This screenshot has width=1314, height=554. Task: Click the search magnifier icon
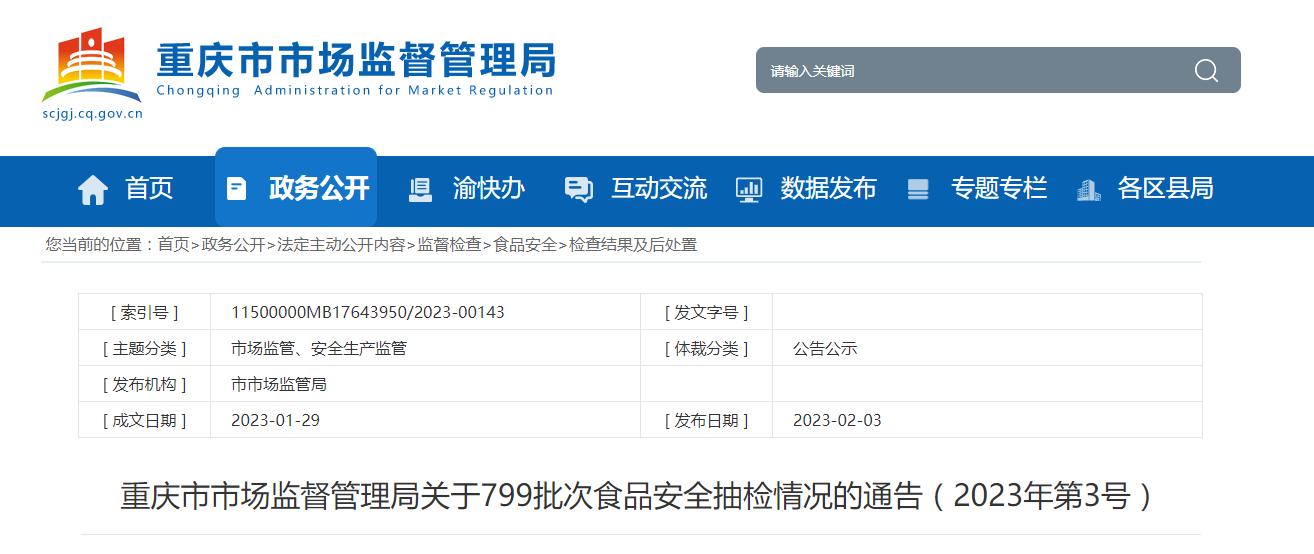tap(1206, 70)
